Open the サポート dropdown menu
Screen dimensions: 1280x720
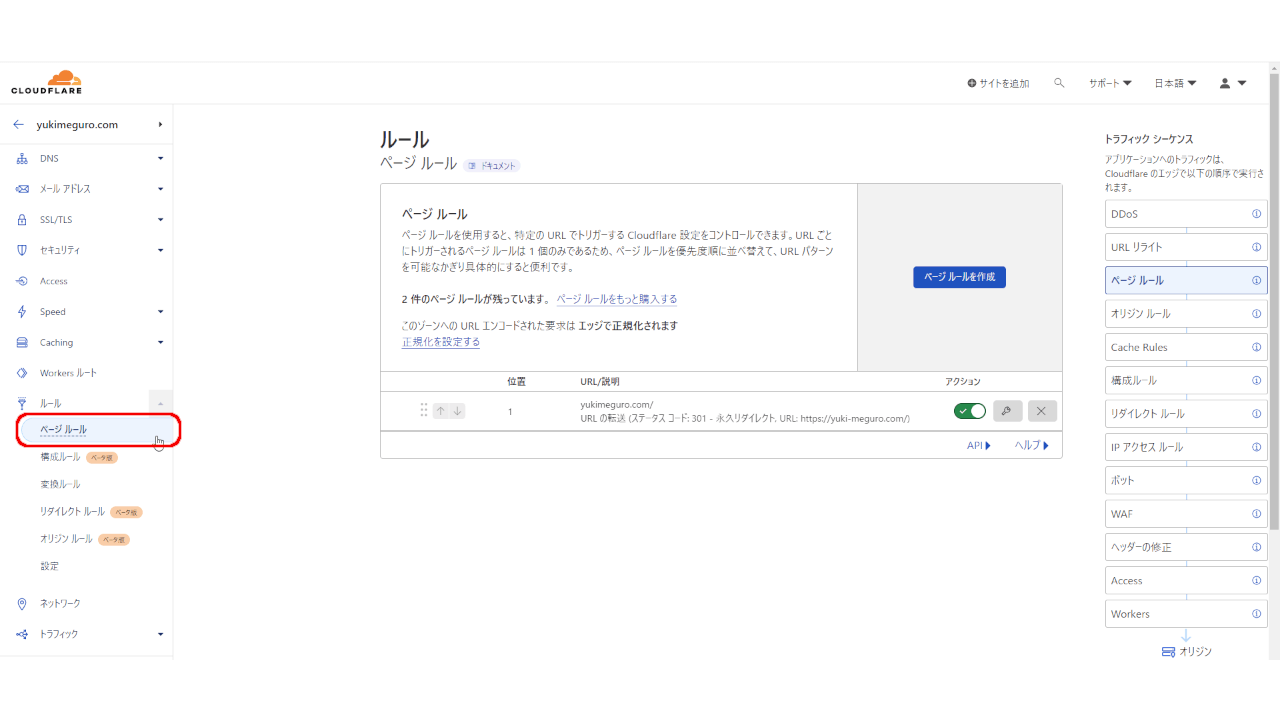coord(1110,83)
